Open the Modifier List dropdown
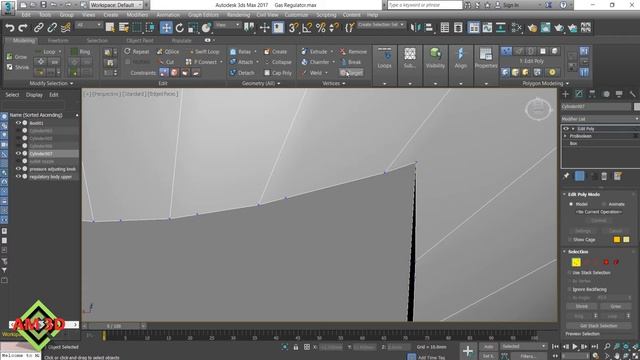The height and width of the screenshot is (360, 640). (600, 119)
